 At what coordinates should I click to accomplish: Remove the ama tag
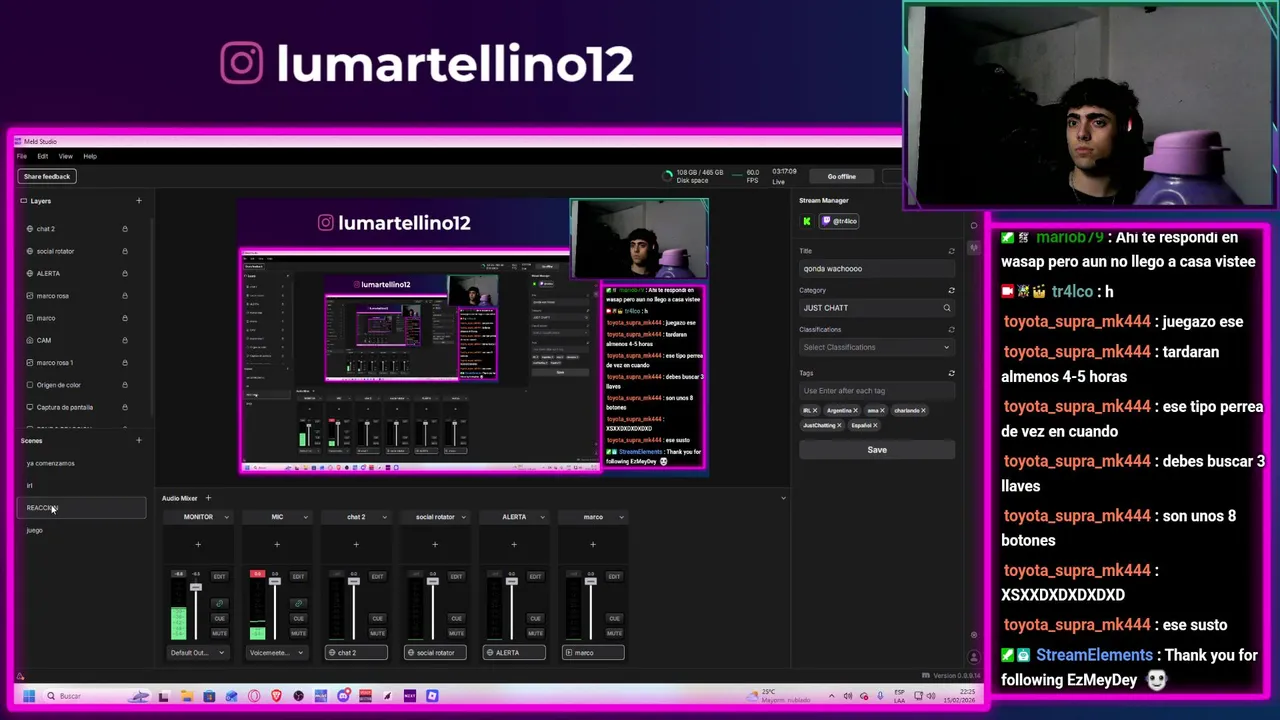[882, 410]
